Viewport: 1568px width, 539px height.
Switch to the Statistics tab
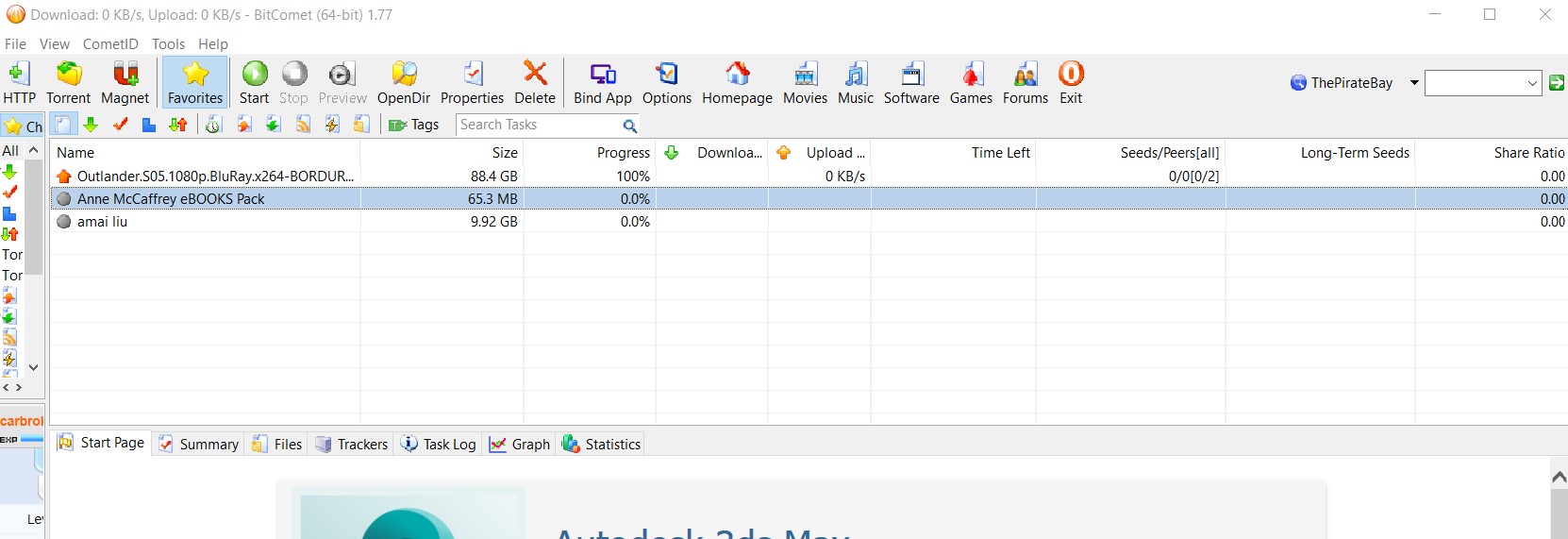(x=602, y=444)
